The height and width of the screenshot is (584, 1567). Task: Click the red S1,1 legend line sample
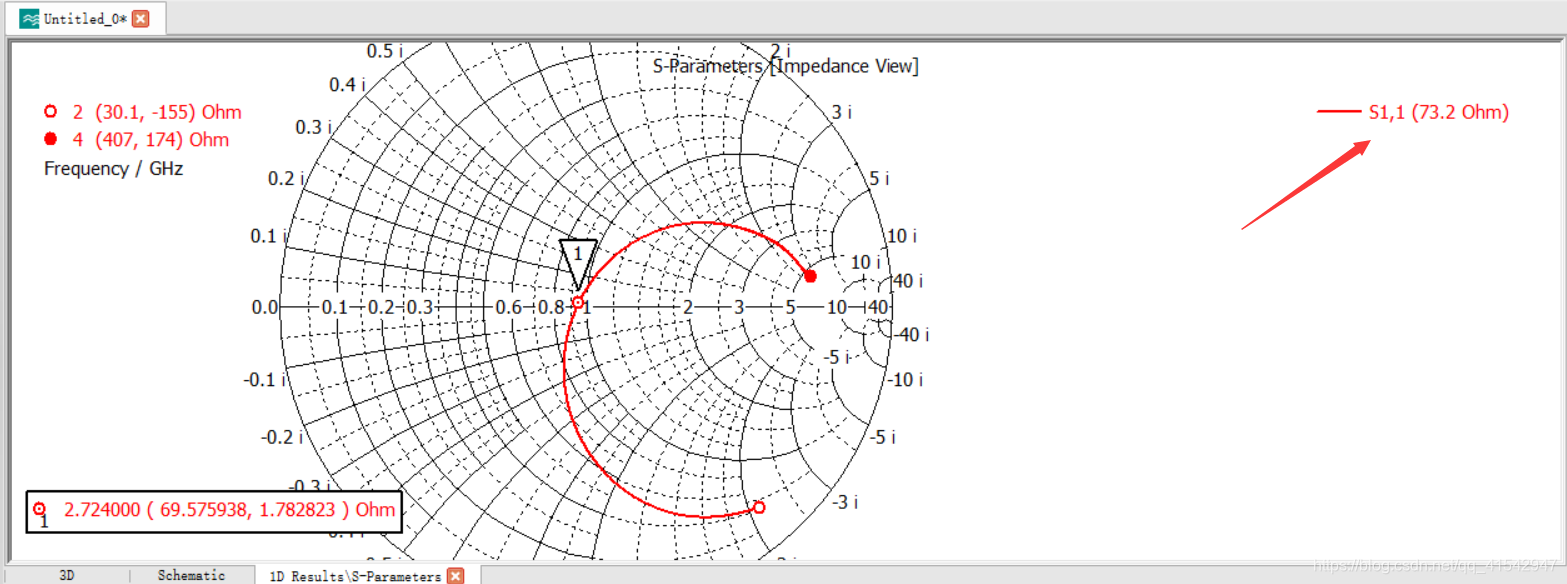tap(1339, 112)
